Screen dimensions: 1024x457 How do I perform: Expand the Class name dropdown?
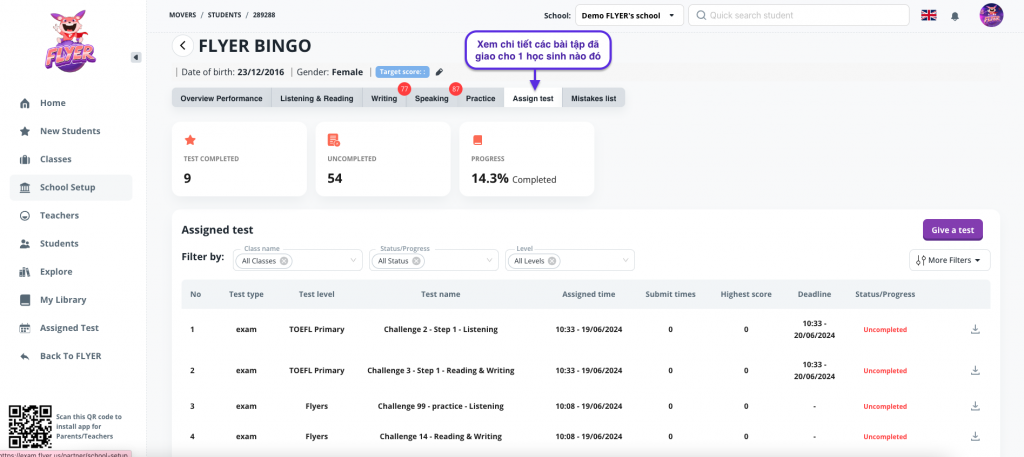tap(355, 261)
